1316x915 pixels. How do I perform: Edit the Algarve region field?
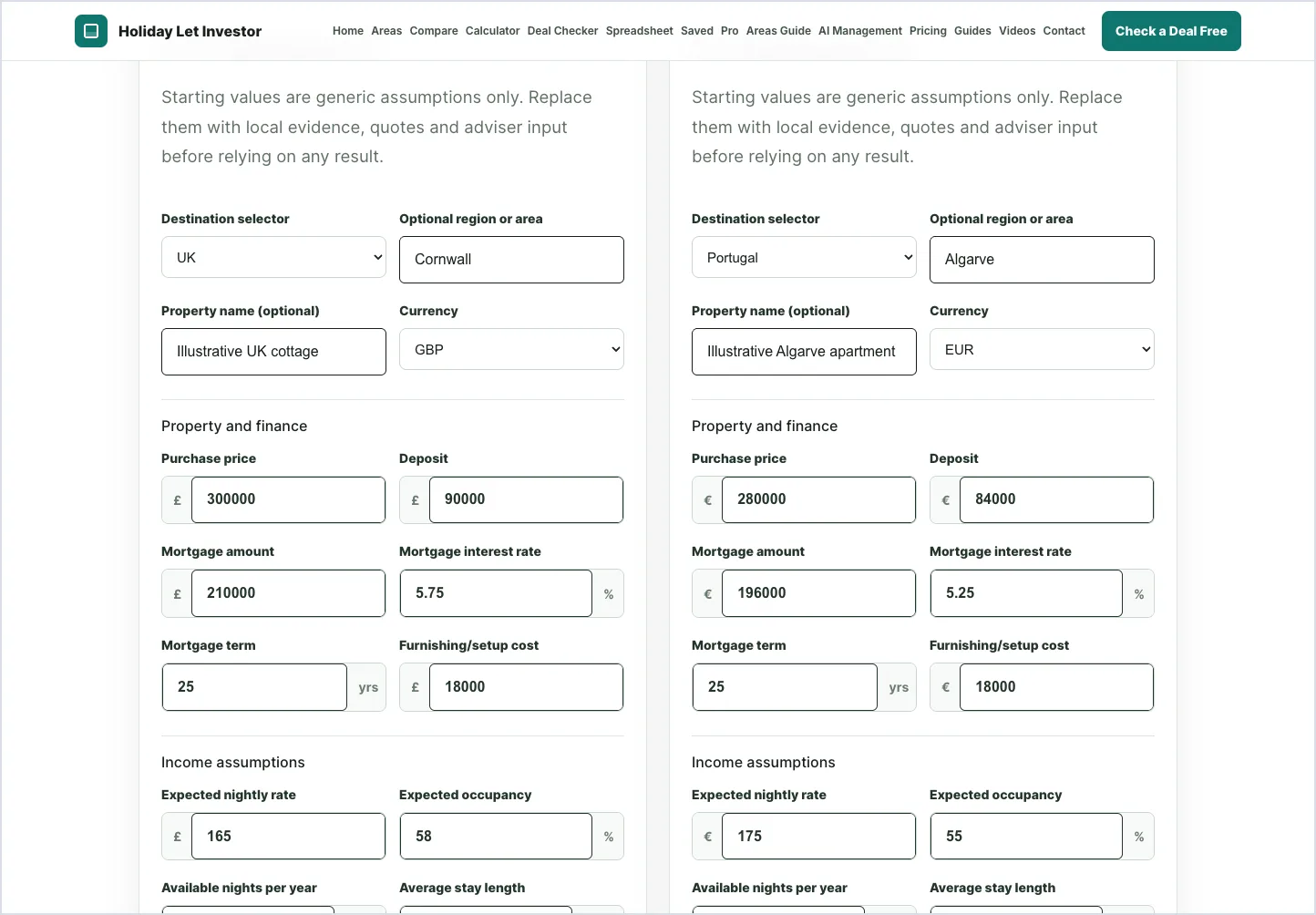tap(1042, 260)
